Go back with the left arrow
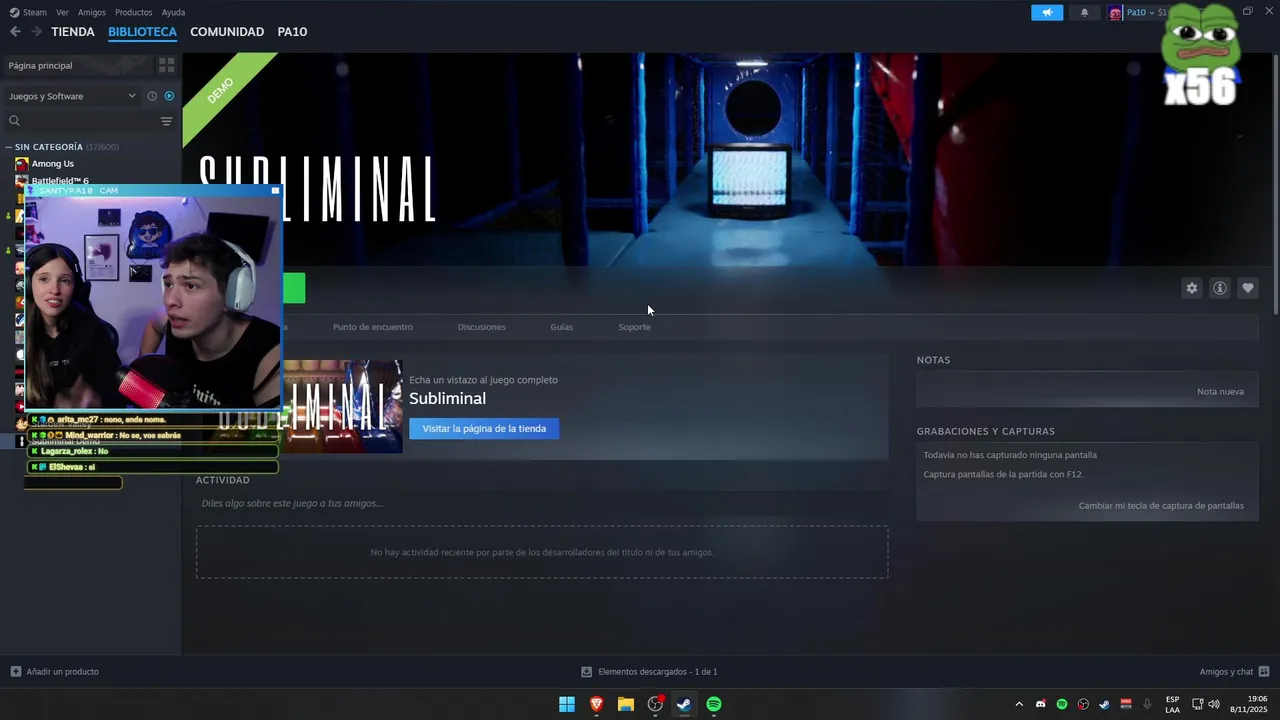 point(15,32)
